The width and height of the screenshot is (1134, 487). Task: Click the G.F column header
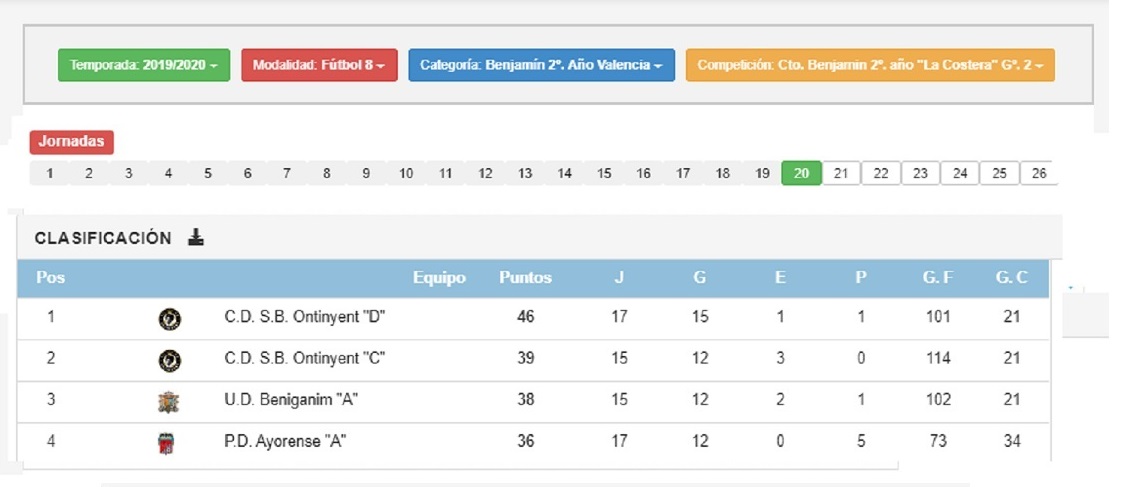937,278
